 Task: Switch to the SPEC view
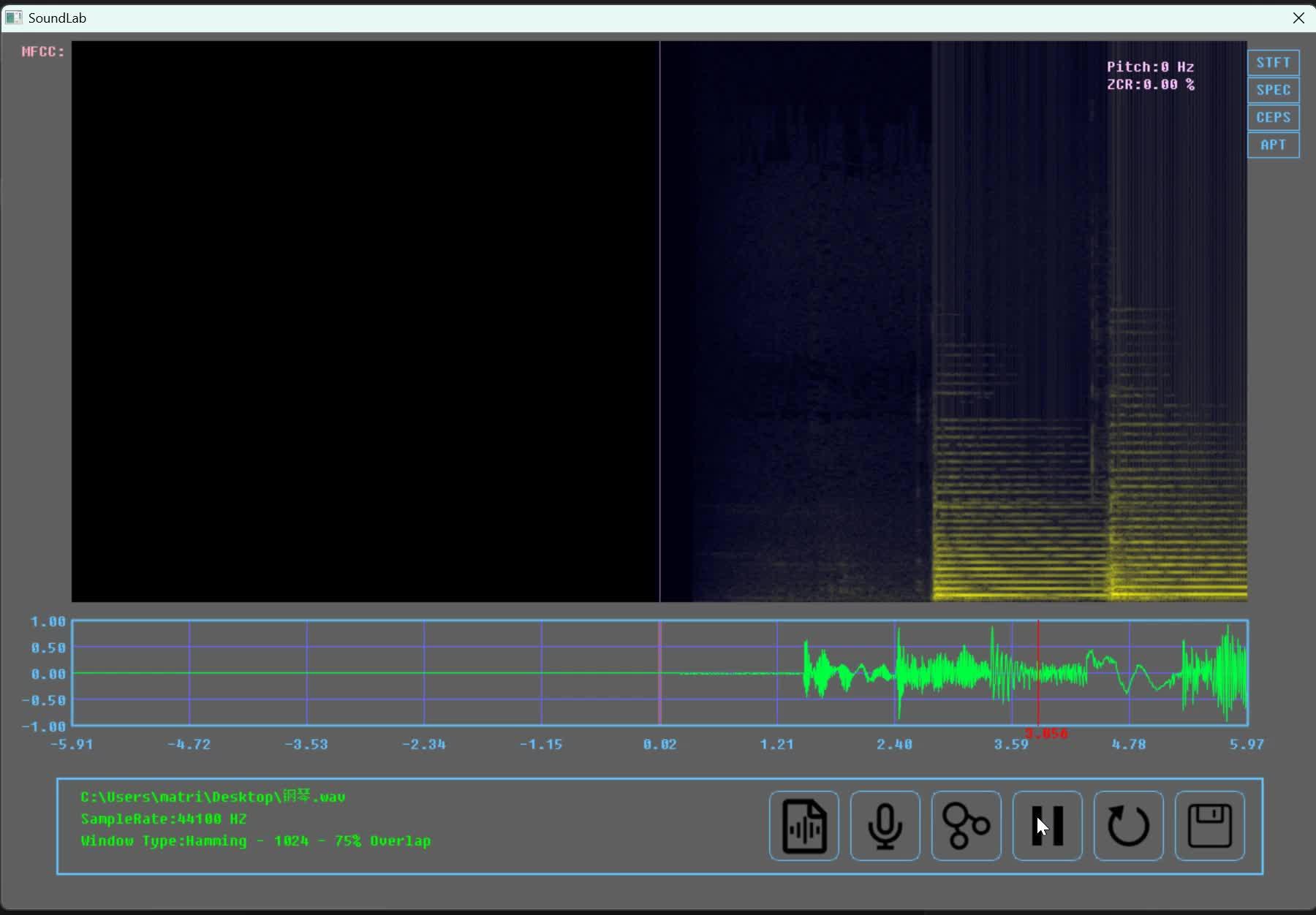[1274, 90]
